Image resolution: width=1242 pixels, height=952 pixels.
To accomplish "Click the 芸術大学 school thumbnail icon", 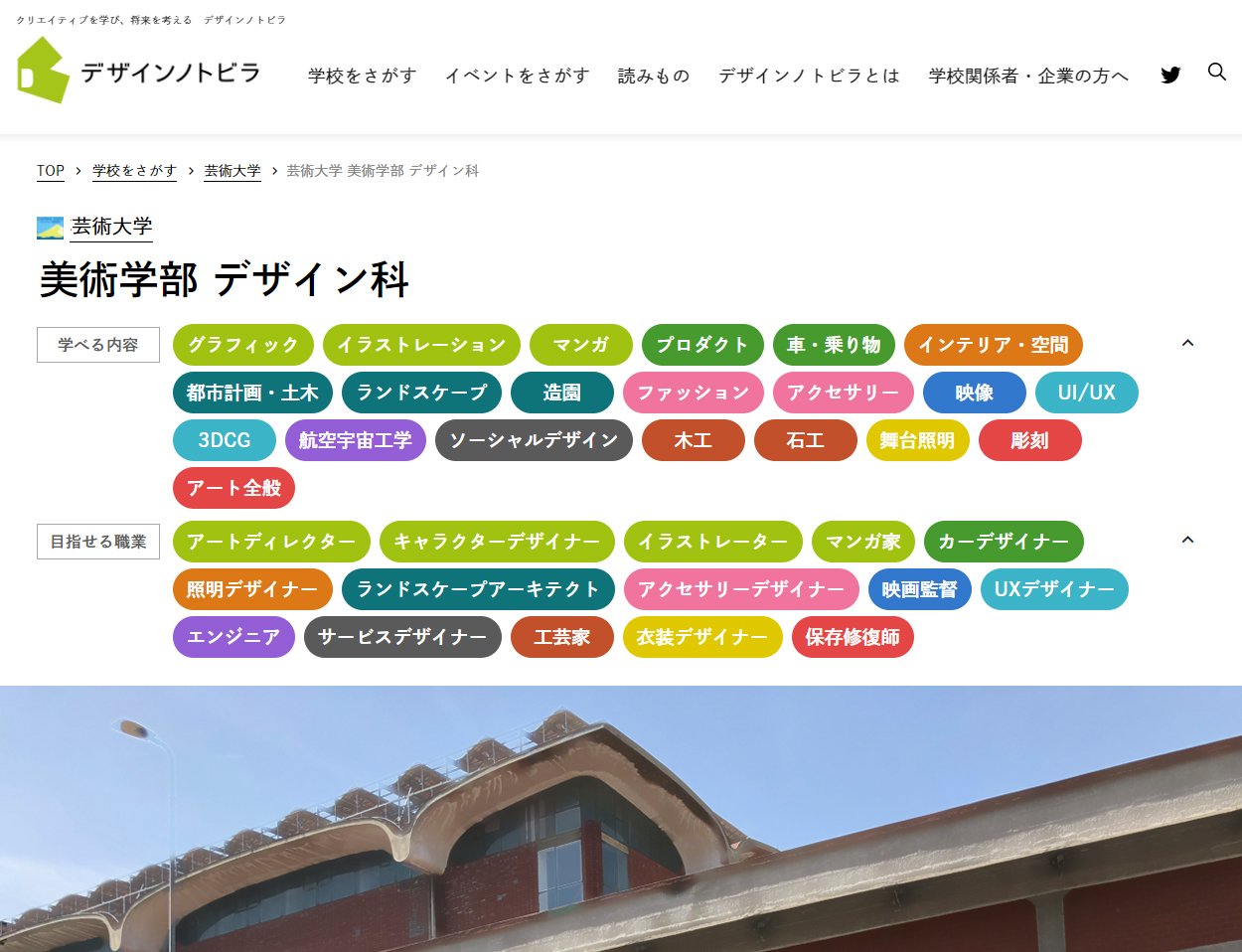I will (50, 228).
